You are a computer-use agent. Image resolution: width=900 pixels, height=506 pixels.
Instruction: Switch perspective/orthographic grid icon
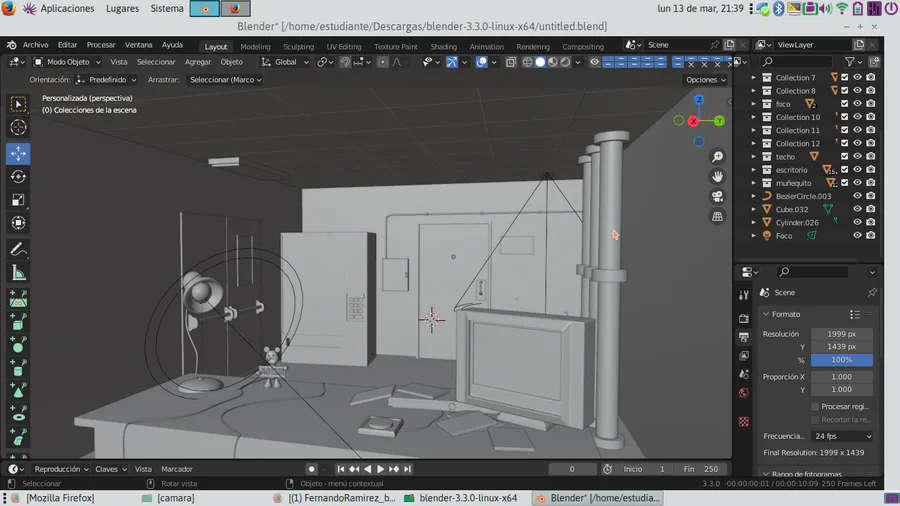tap(717, 217)
